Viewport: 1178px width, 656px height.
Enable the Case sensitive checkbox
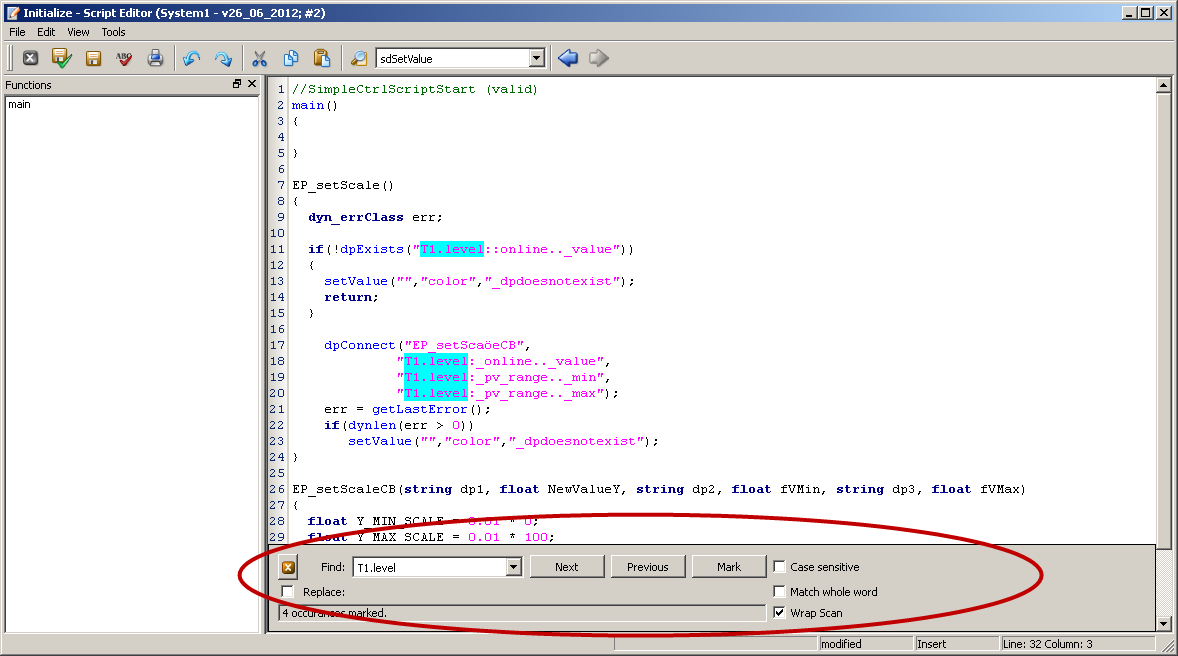780,567
